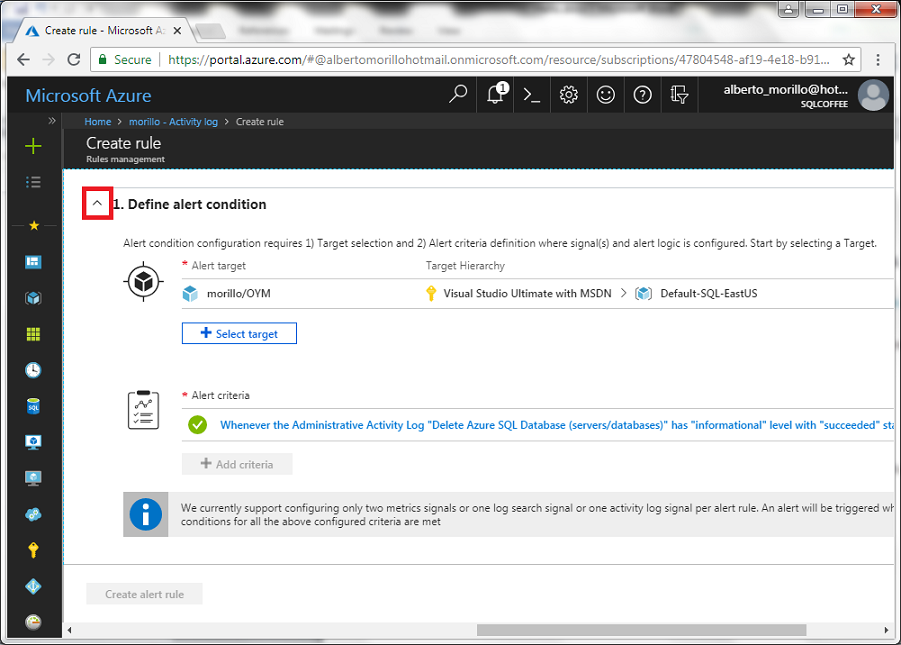Click the Microsoft Azure logo

(x=88, y=95)
